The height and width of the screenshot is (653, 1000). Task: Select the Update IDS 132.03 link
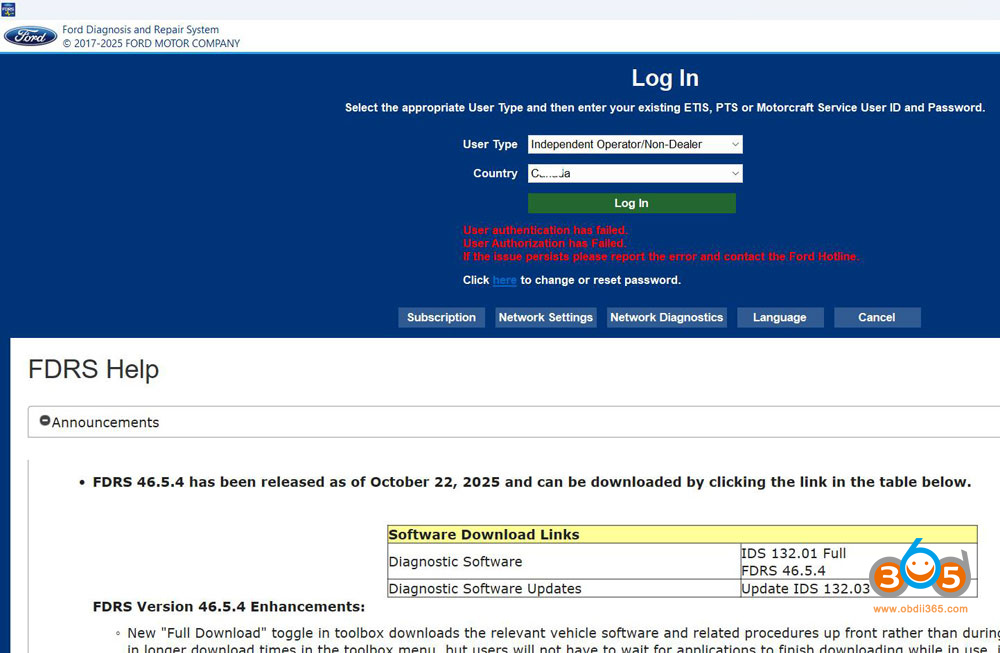pos(805,589)
